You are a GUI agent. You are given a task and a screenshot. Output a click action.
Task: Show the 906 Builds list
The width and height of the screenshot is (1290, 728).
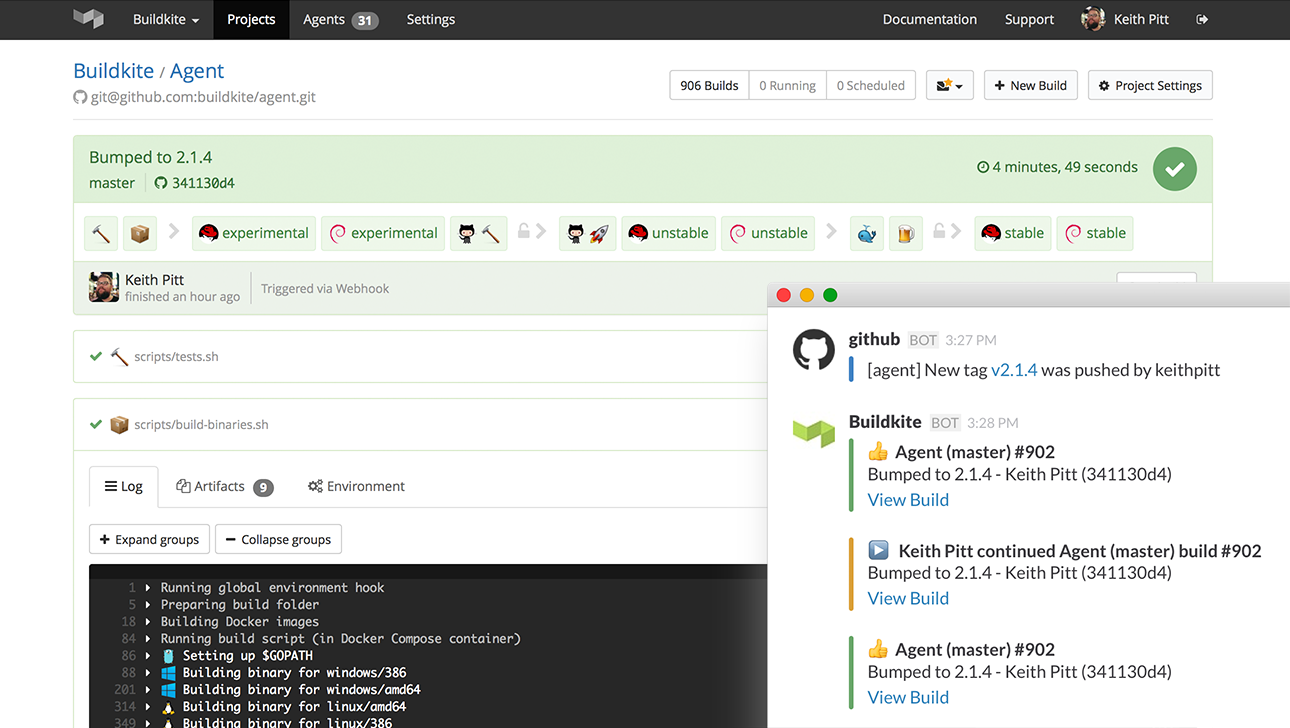tap(709, 85)
